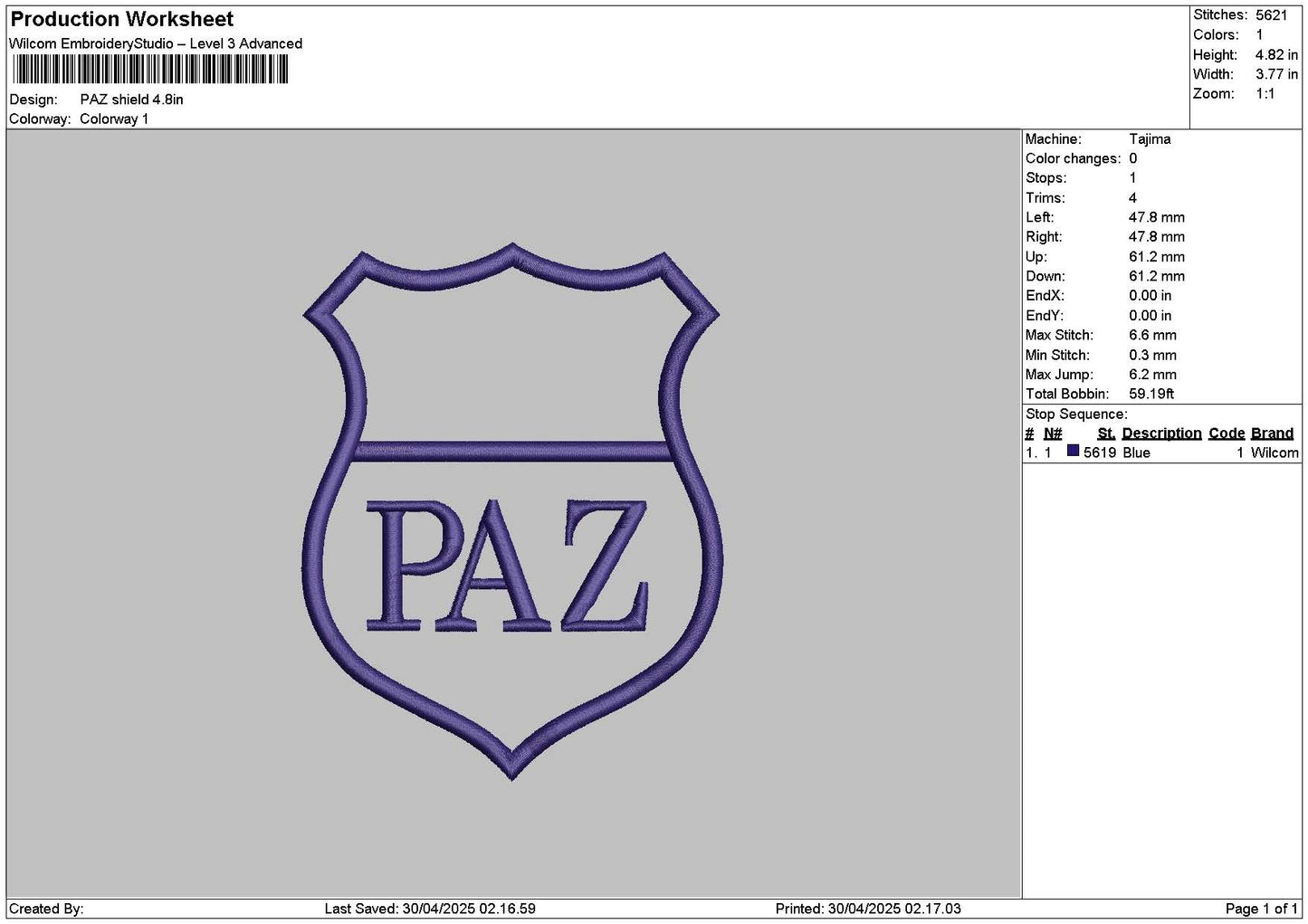
Task: Click the Production Worksheet title
Action: tap(121, 19)
